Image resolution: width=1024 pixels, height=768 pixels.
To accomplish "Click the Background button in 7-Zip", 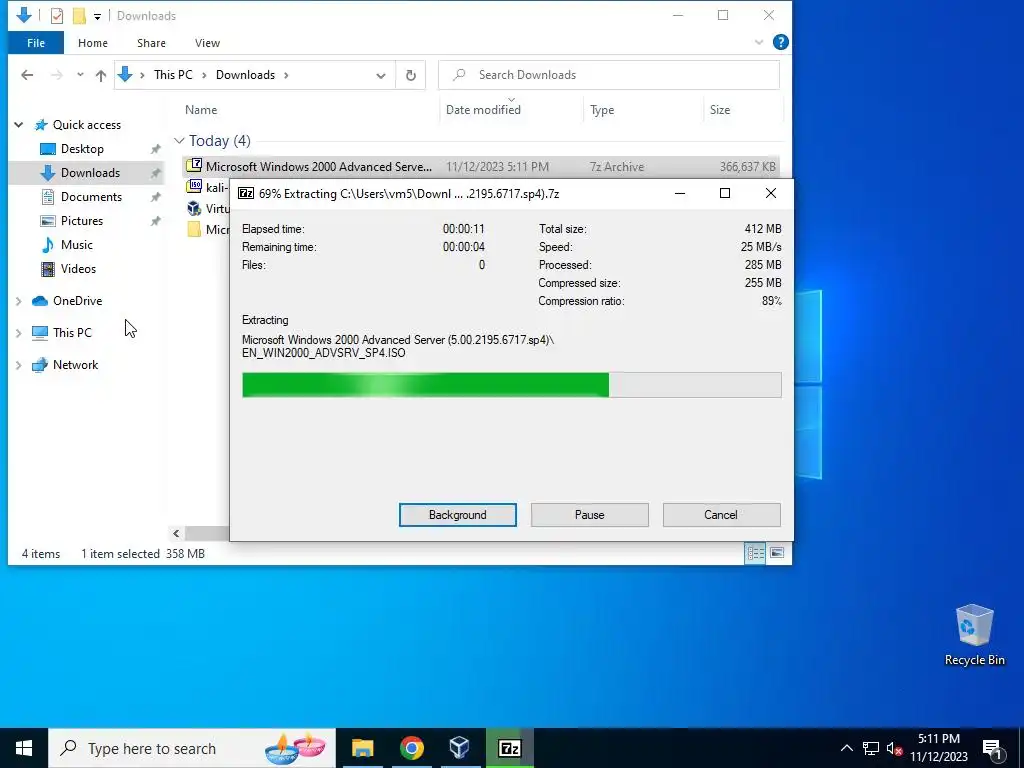I will (457, 515).
